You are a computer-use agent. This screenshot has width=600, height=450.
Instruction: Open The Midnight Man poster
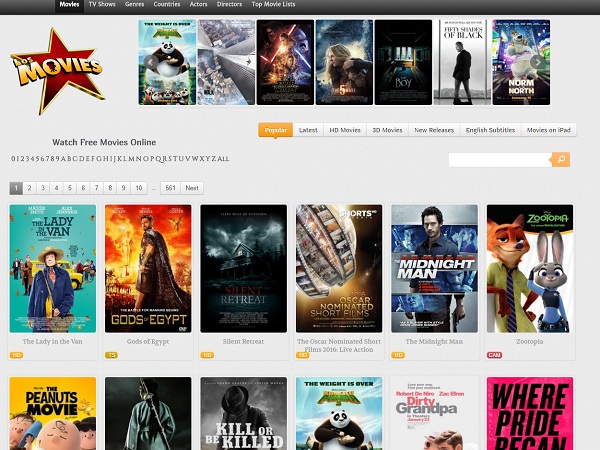point(434,268)
